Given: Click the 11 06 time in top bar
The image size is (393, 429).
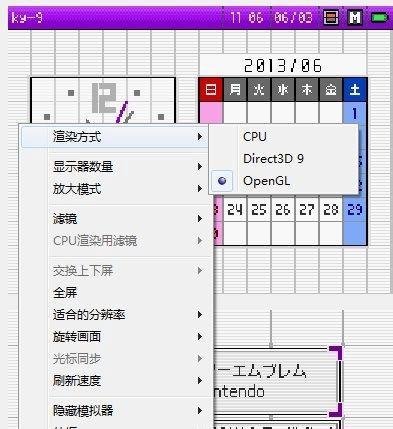Looking at the screenshot, I should [247, 17].
